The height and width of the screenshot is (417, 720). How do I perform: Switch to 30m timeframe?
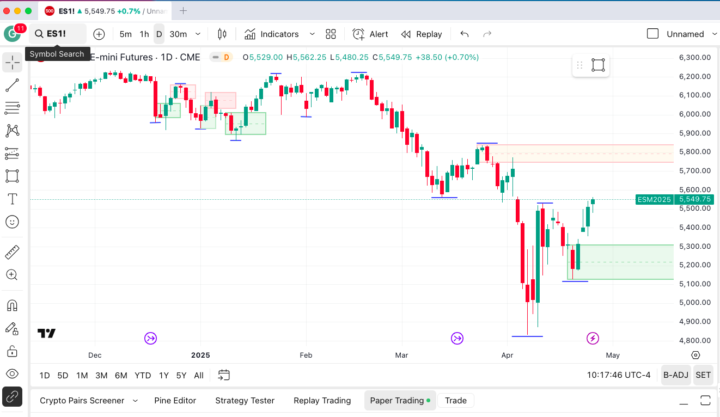tap(178, 34)
